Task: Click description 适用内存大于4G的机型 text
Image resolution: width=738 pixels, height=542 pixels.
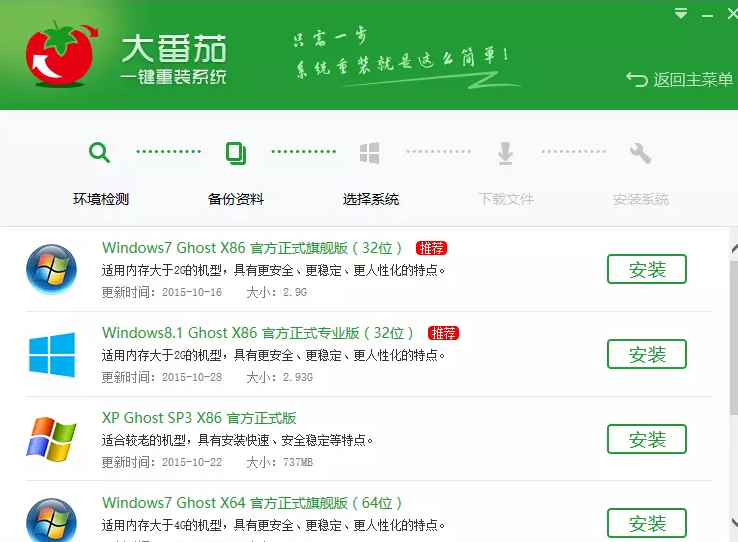Action: click(273, 525)
